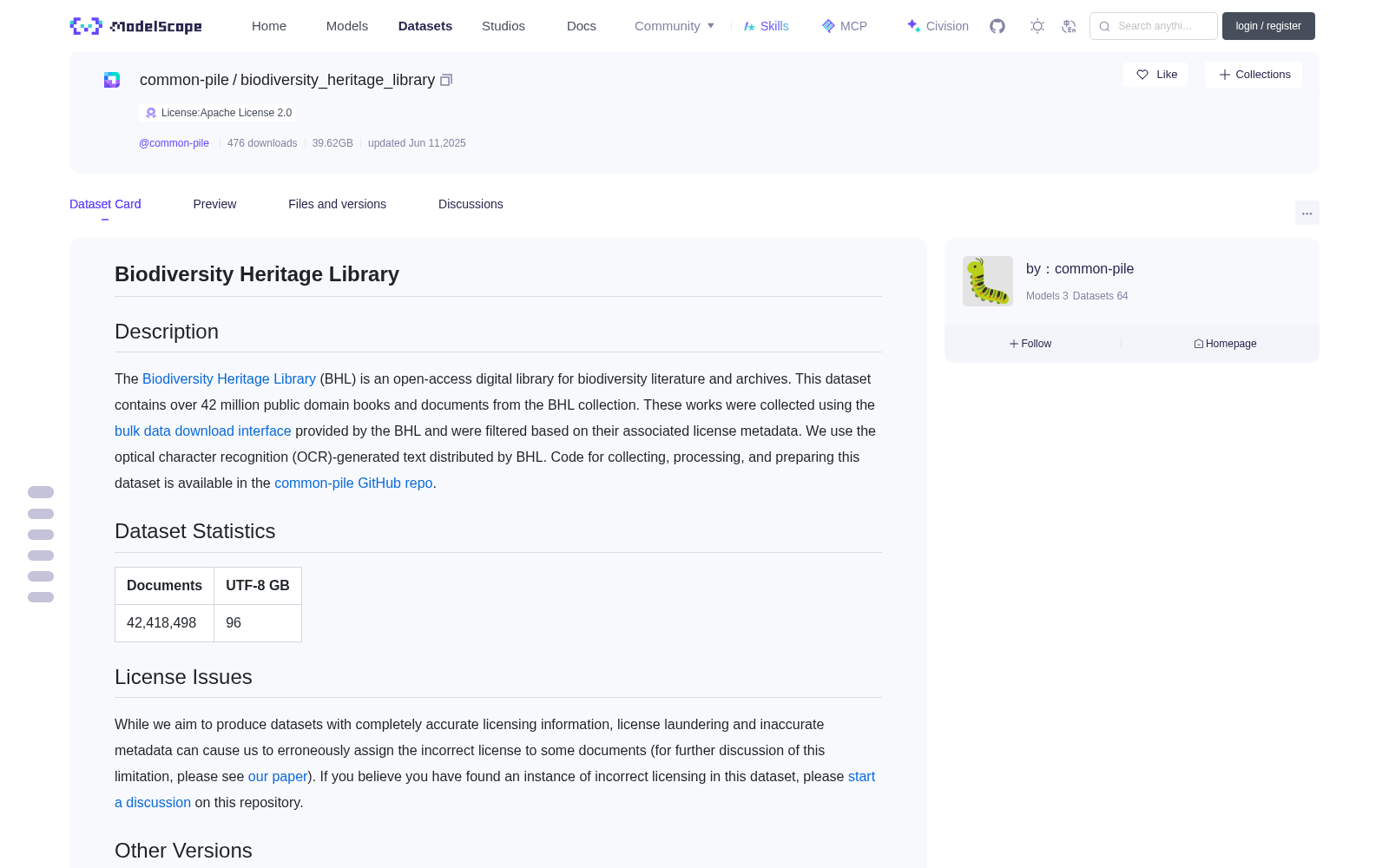
Task: Open the common-pile GitHub repo link
Action: click(353, 483)
